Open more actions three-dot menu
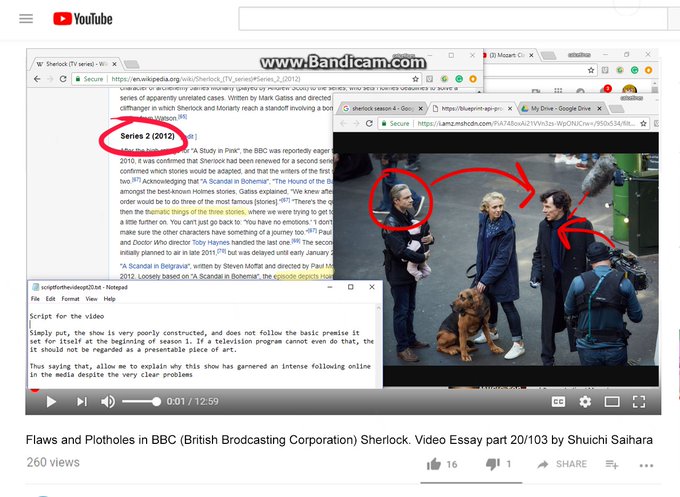This screenshot has height=497, width=680. pyautogui.click(x=646, y=466)
